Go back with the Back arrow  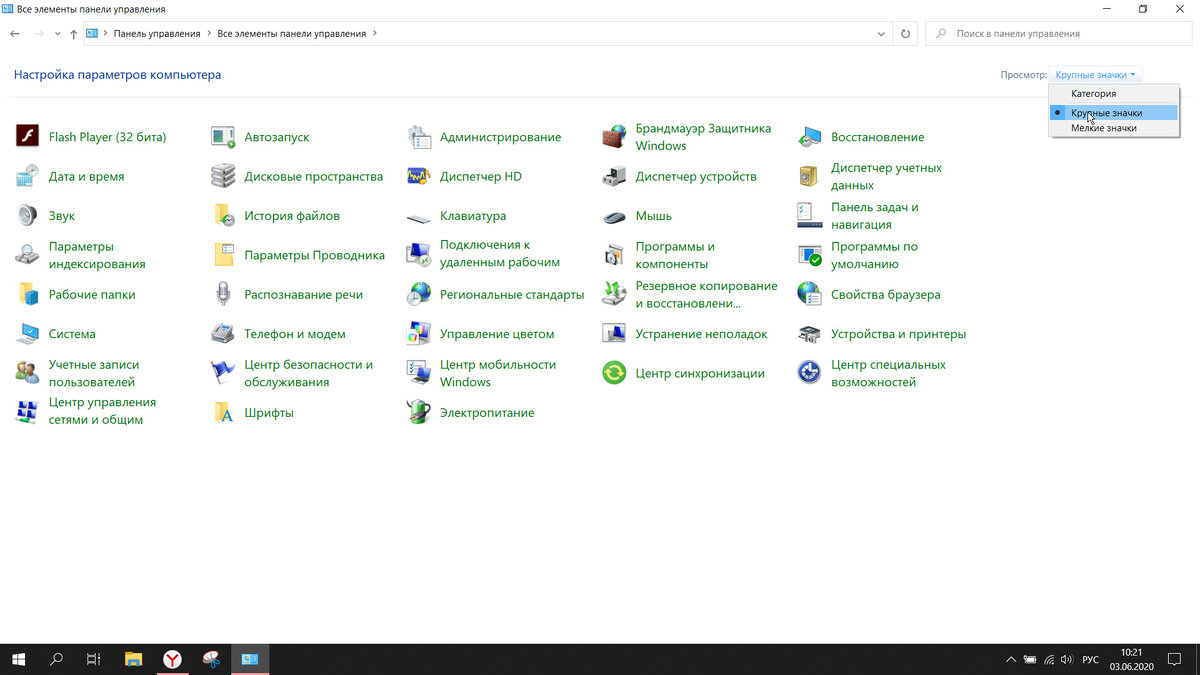click(15, 34)
